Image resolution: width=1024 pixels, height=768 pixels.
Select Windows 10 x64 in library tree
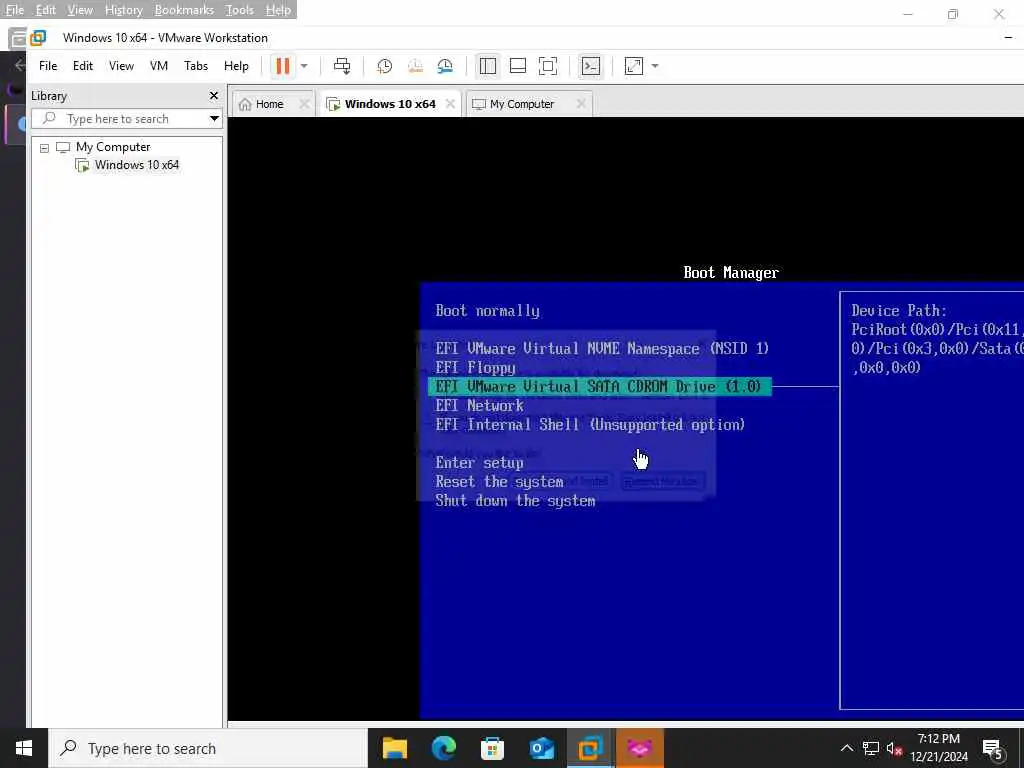tap(136, 165)
